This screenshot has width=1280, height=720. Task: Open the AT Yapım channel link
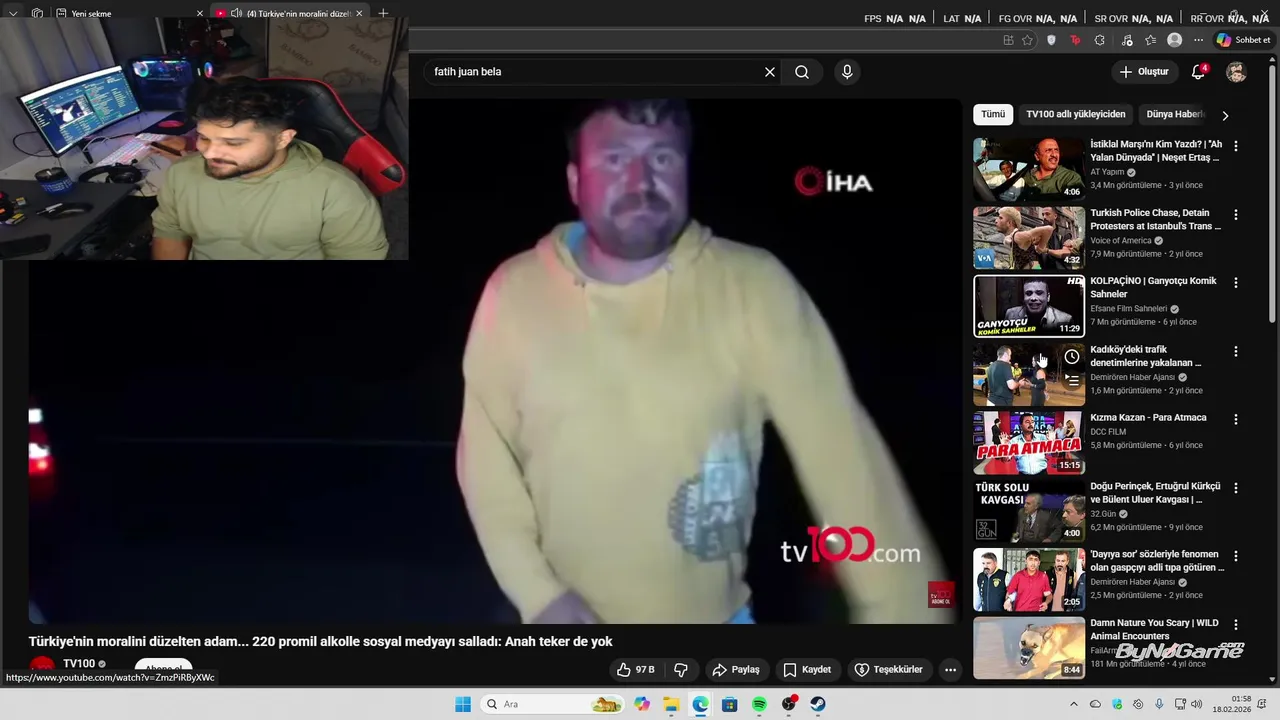1107,172
